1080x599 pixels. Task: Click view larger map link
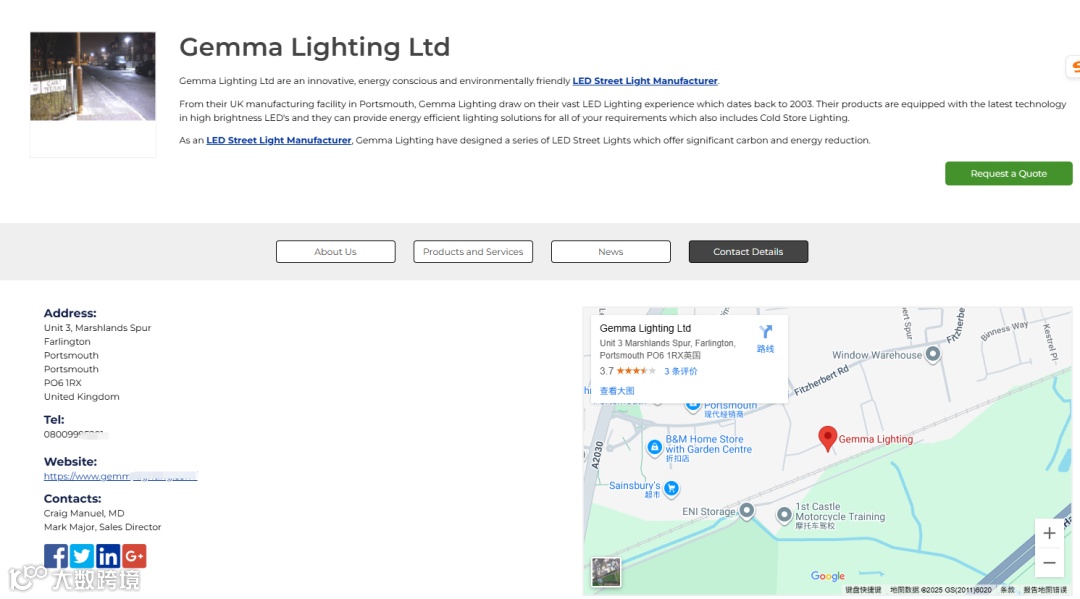[x=616, y=390]
